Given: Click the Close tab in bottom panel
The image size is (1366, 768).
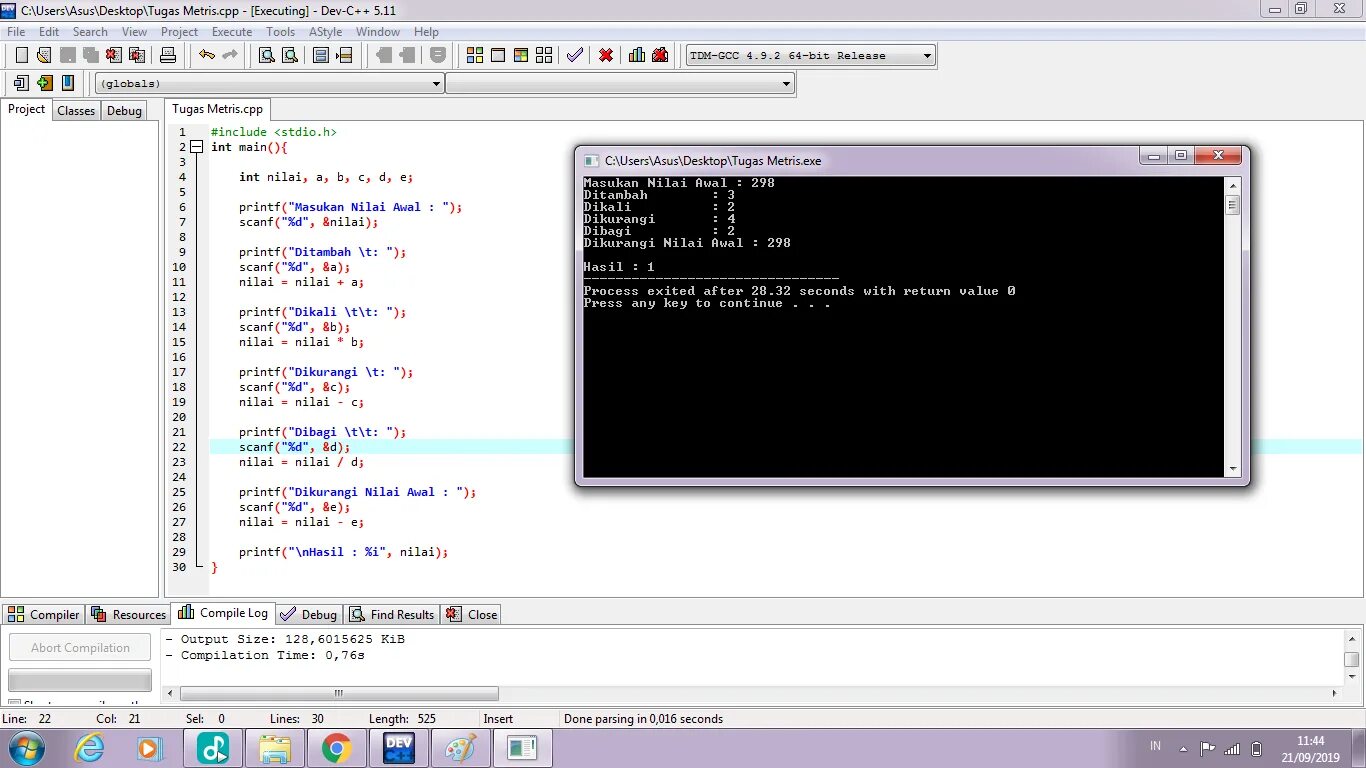Looking at the screenshot, I should point(471,614).
